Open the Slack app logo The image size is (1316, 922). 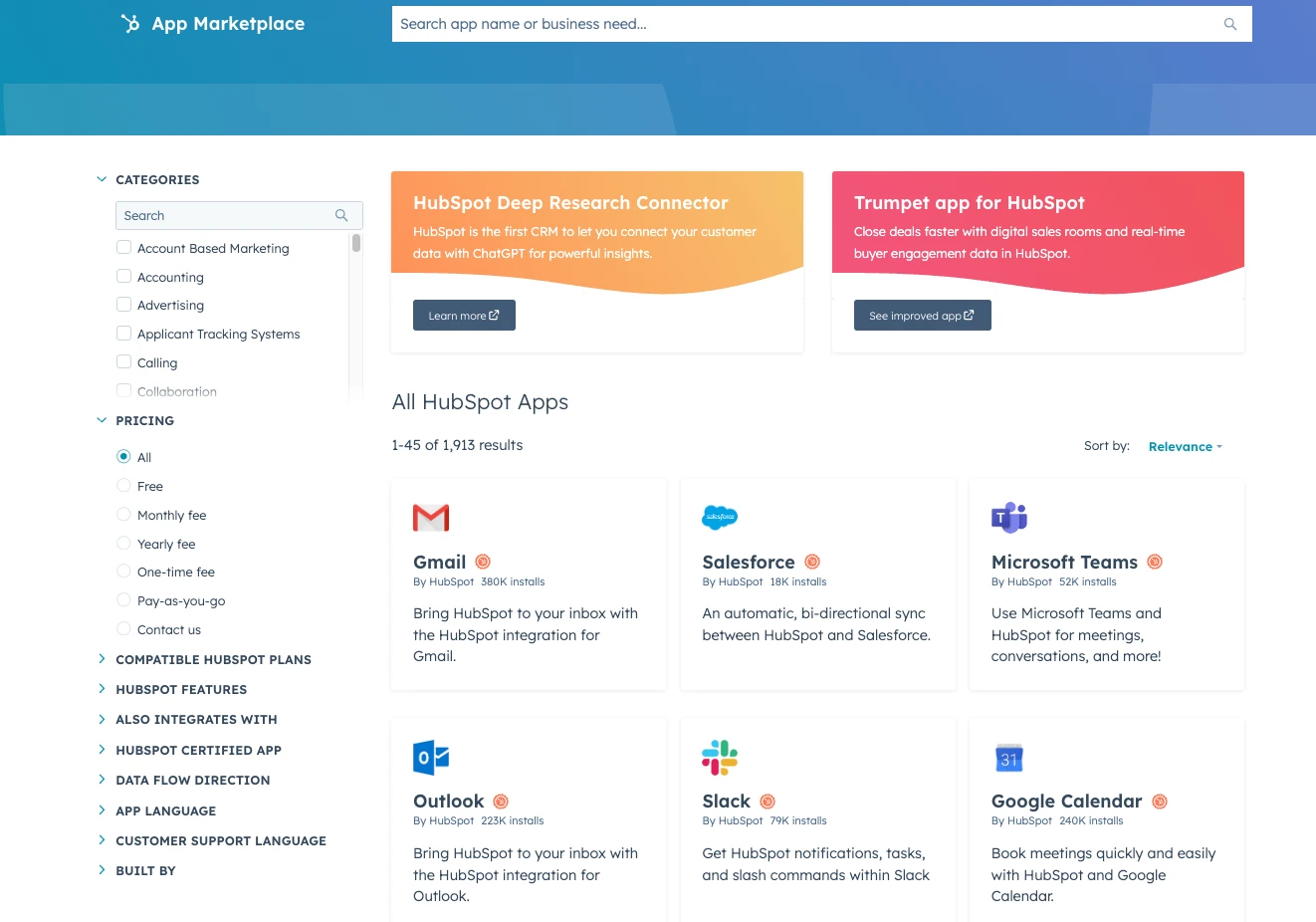point(720,758)
